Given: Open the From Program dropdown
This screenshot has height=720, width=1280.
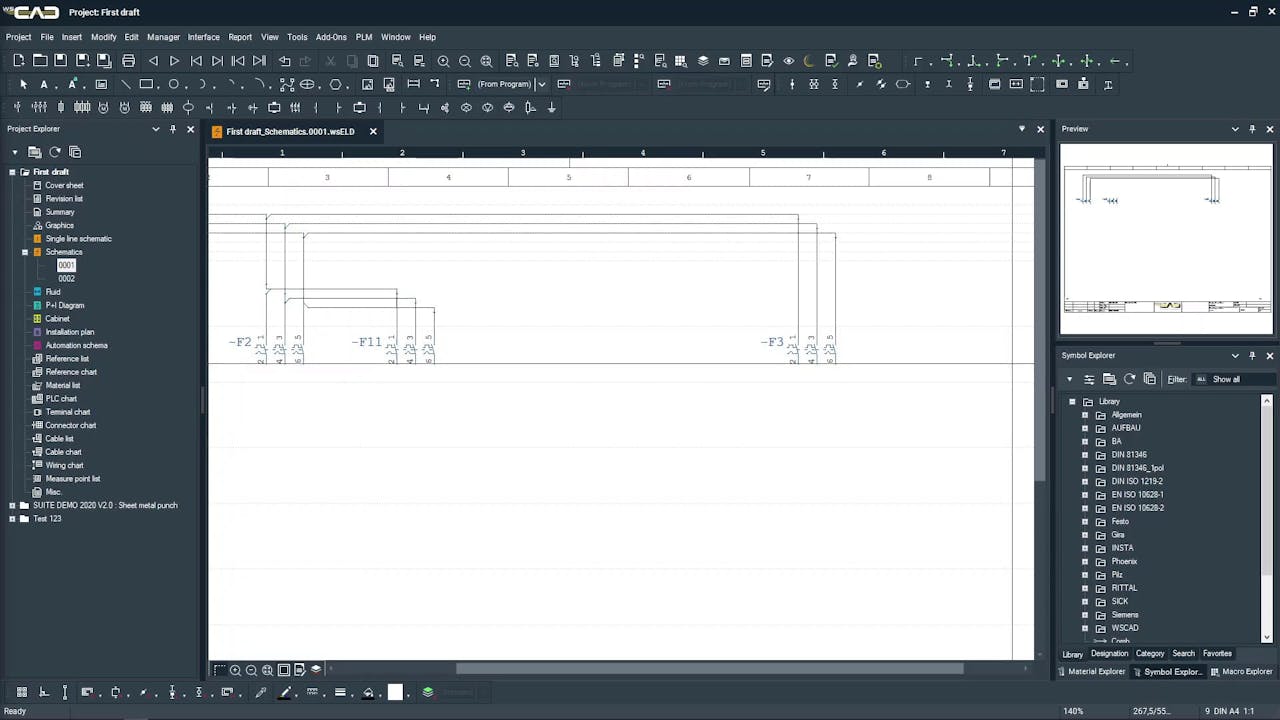Looking at the screenshot, I should [x=541, y=85].
